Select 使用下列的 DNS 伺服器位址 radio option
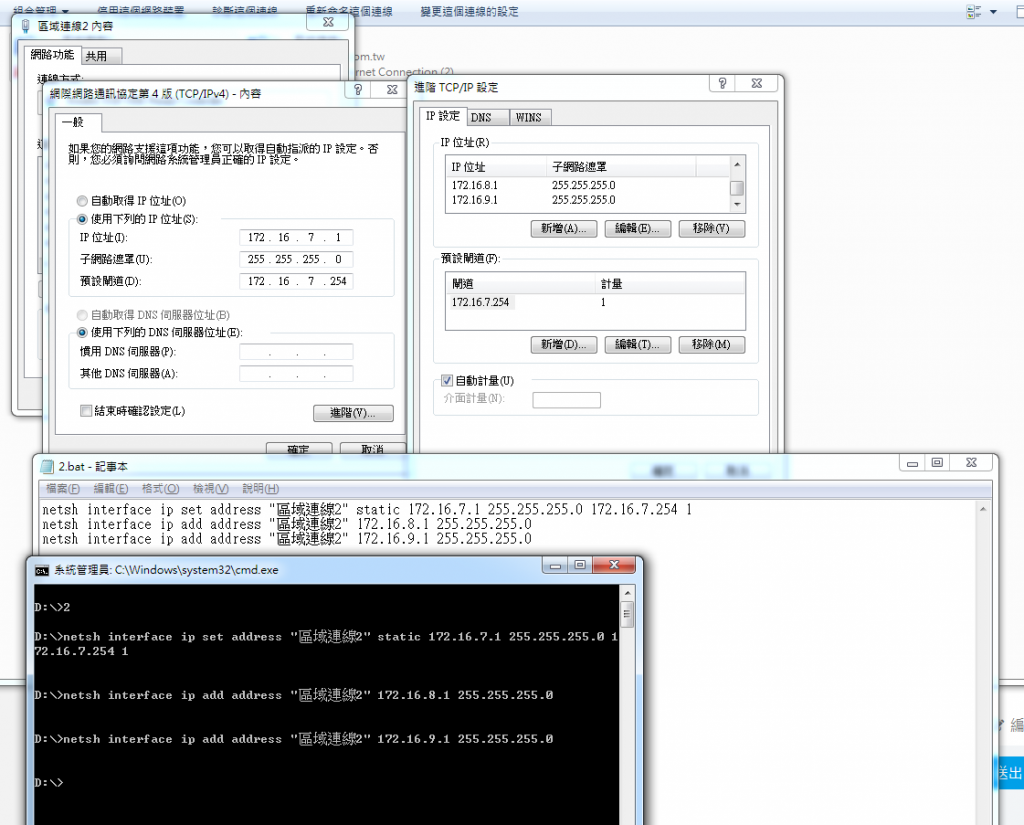This screenshot has height=825, width=1024. [x=82, y=332]
